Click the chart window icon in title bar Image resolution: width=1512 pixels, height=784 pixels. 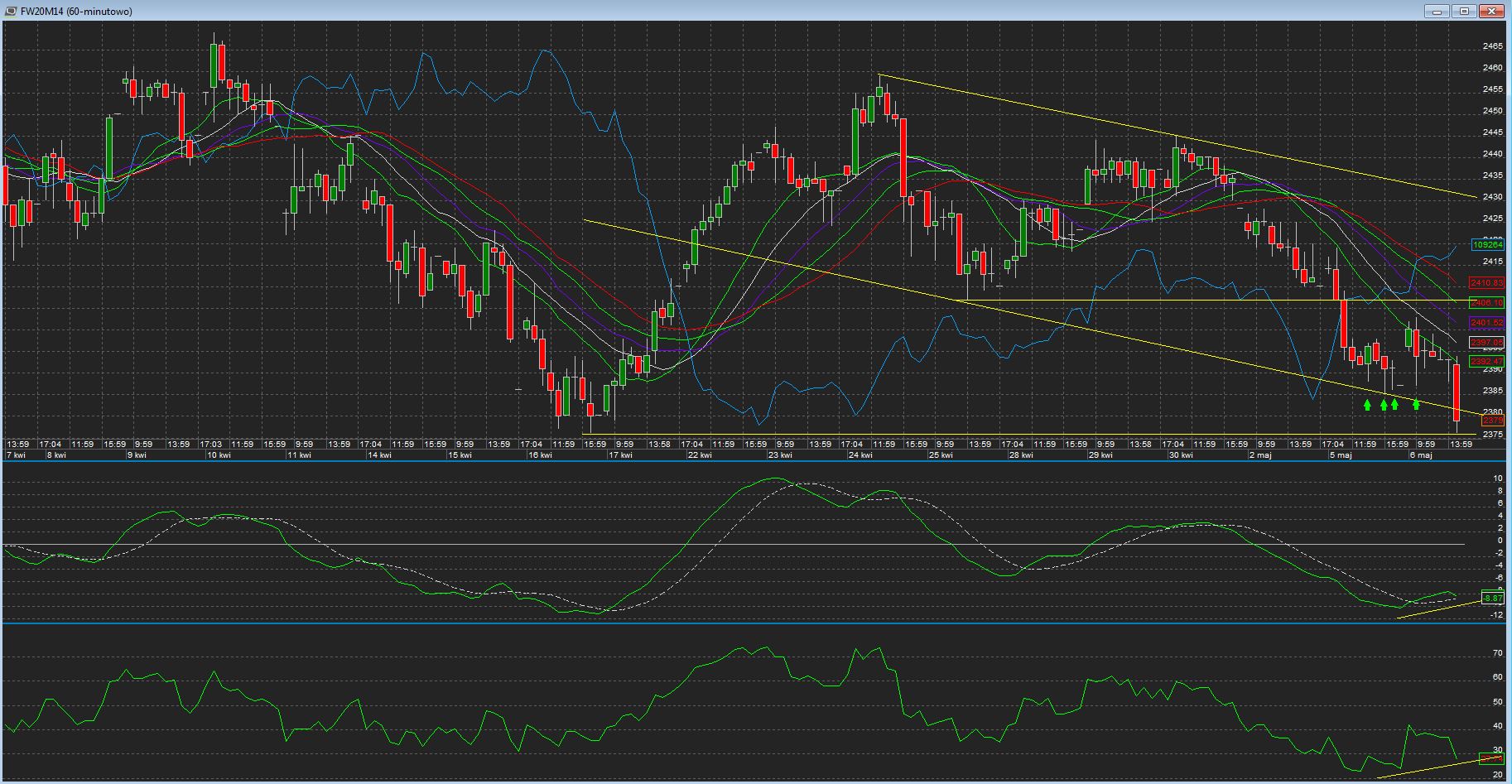coord(11,11)
